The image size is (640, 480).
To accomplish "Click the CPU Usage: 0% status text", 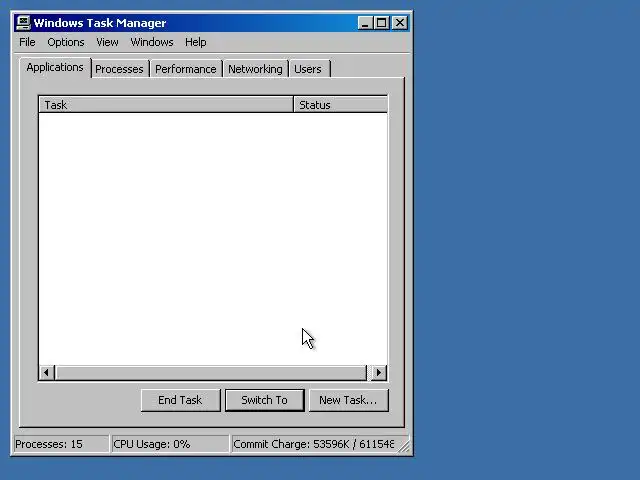I will (152, 444).
